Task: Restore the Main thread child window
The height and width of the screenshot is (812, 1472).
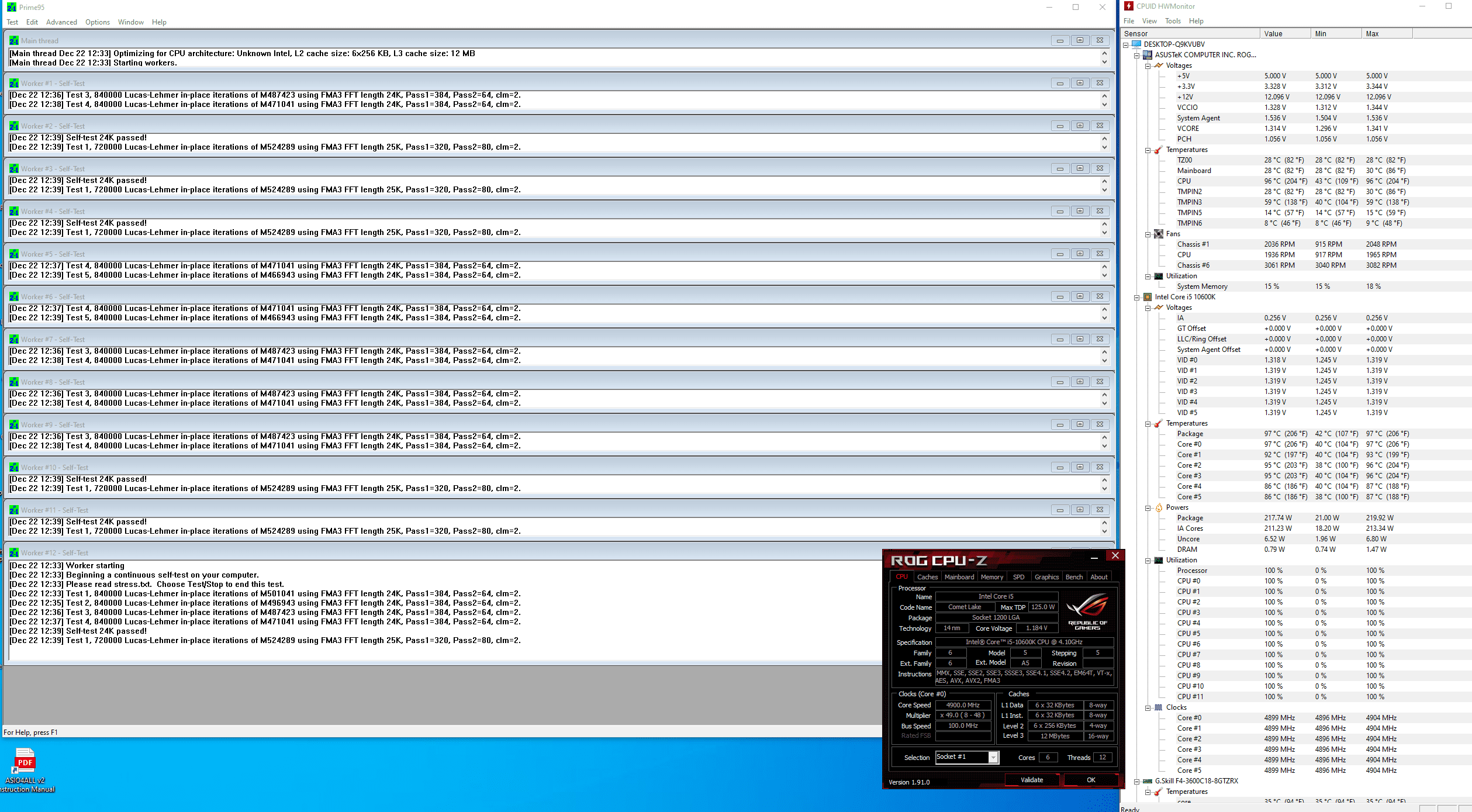Action: (1080, 40)
